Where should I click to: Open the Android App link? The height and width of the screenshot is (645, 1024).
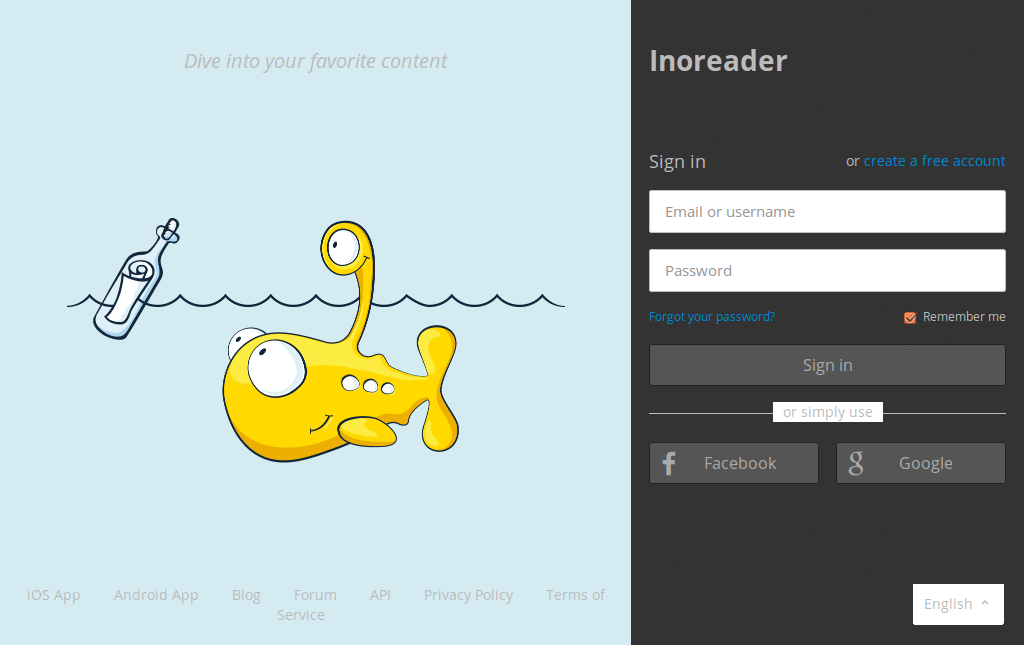click(156, 595)
